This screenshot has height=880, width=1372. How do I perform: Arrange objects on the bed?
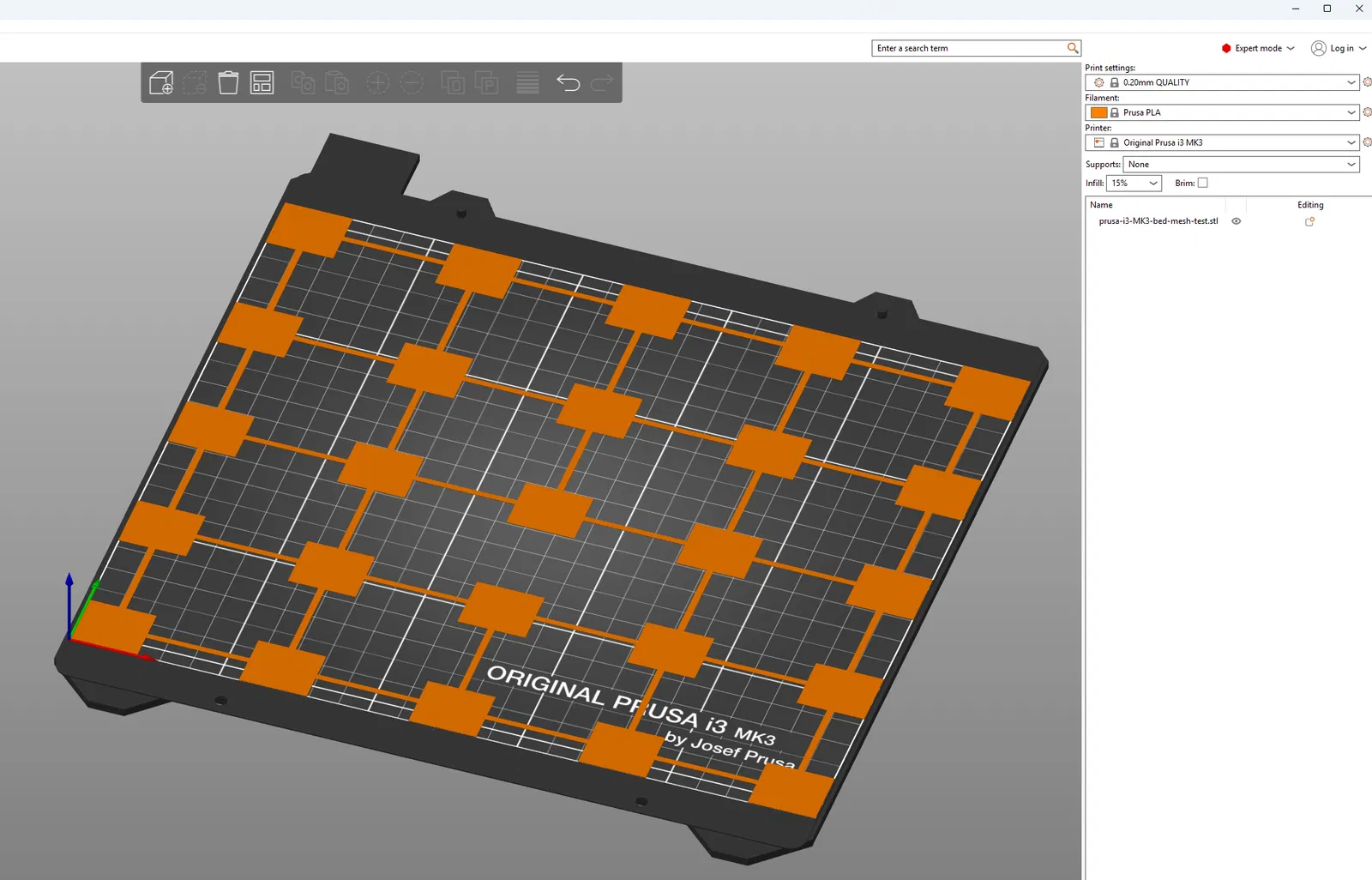coord(262,82)
